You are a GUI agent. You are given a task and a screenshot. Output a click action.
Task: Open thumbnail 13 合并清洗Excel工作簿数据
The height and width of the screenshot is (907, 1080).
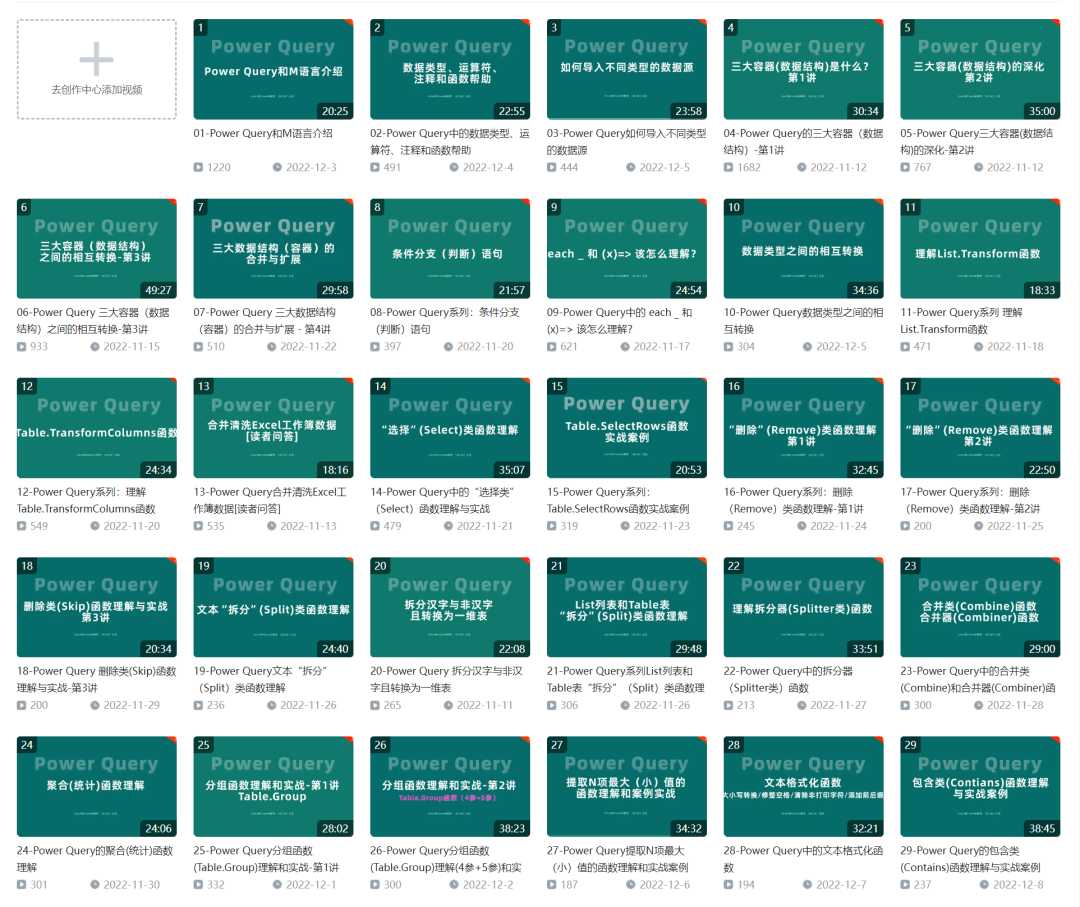[273, 428]
